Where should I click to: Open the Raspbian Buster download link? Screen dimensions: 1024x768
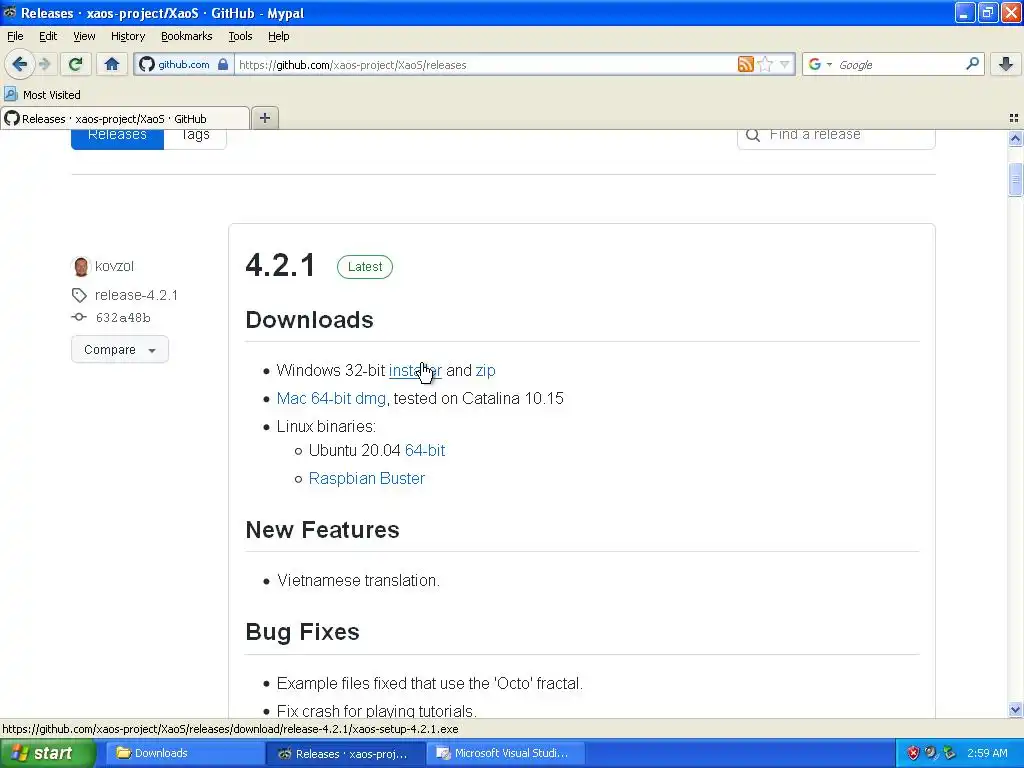coord(366,479)
